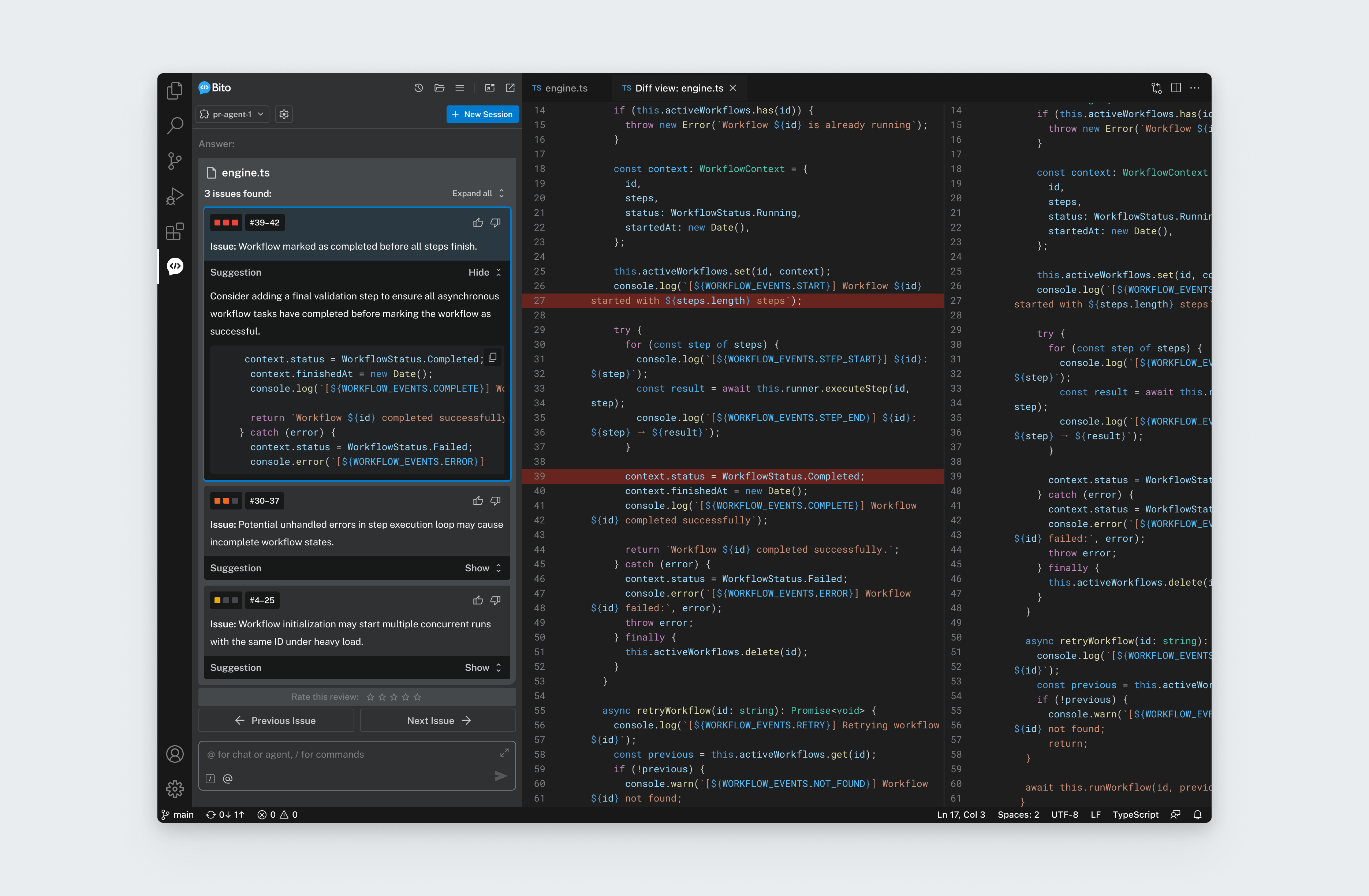Open the Accounts icon in activity bar
This screenshot has width=1369, height=896.
pyautogui.click(x=174, y=754)
